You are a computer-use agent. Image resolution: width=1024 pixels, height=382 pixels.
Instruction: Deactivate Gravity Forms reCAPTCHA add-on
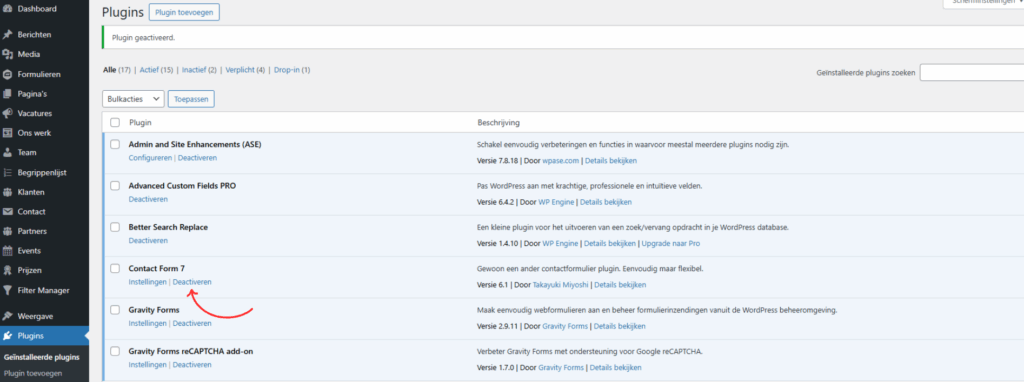point(192,364)
